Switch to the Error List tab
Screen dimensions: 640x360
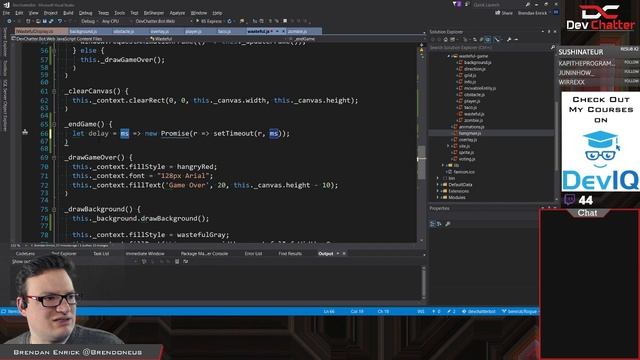[x=253, y=254]
